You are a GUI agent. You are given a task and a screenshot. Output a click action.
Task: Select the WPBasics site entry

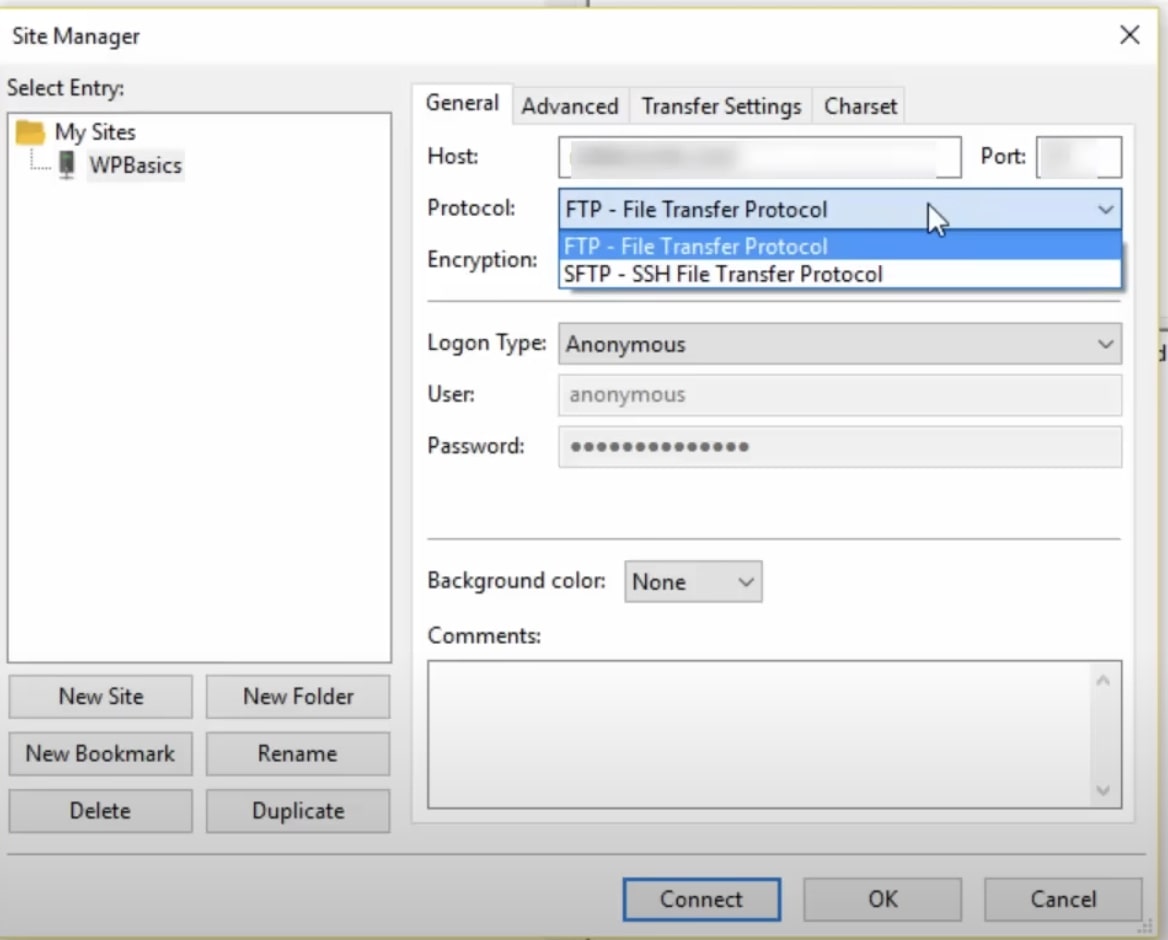pyautogui.click(x=135, y=165)
